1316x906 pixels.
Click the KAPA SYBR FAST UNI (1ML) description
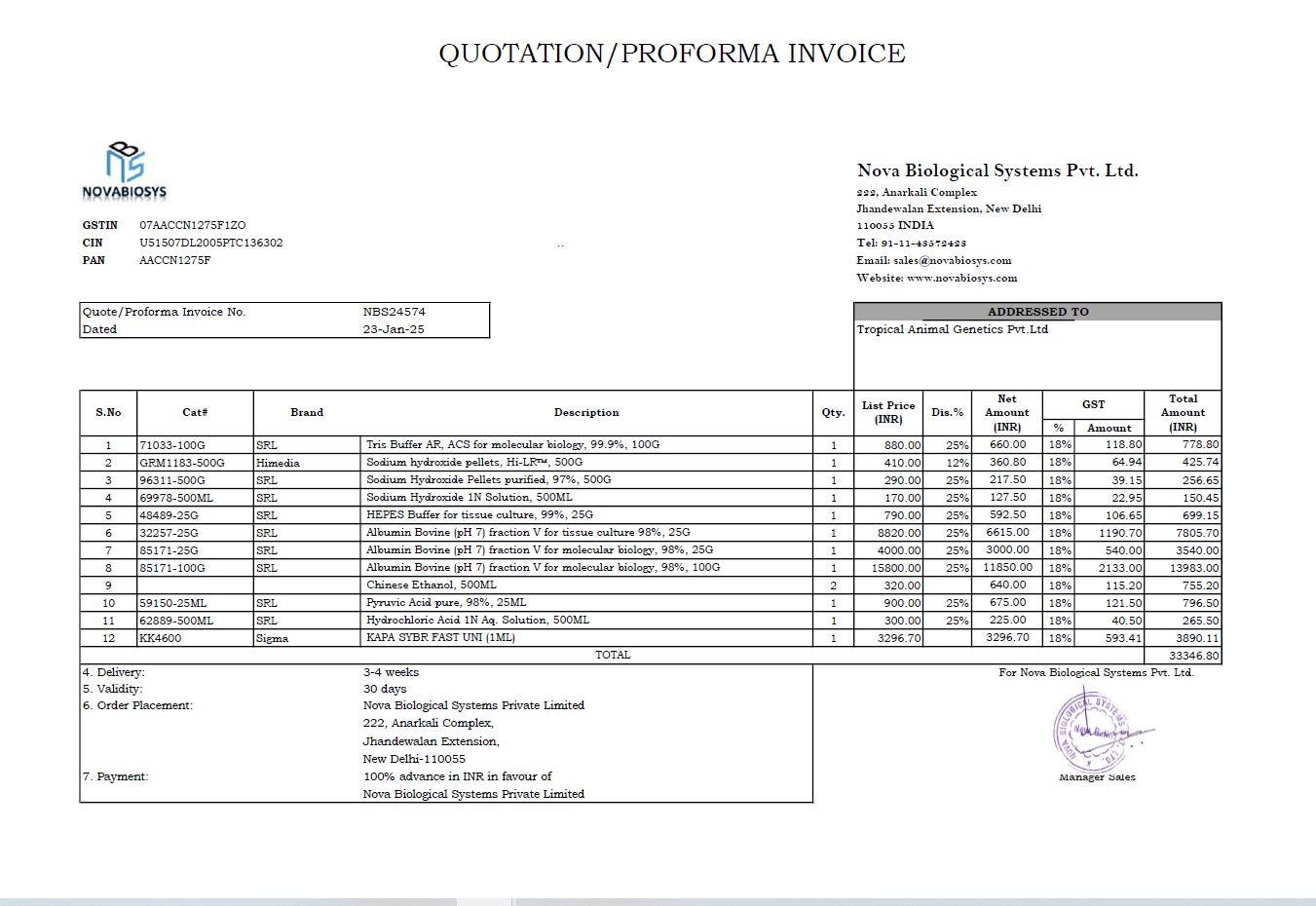click(x=440, y=638)
